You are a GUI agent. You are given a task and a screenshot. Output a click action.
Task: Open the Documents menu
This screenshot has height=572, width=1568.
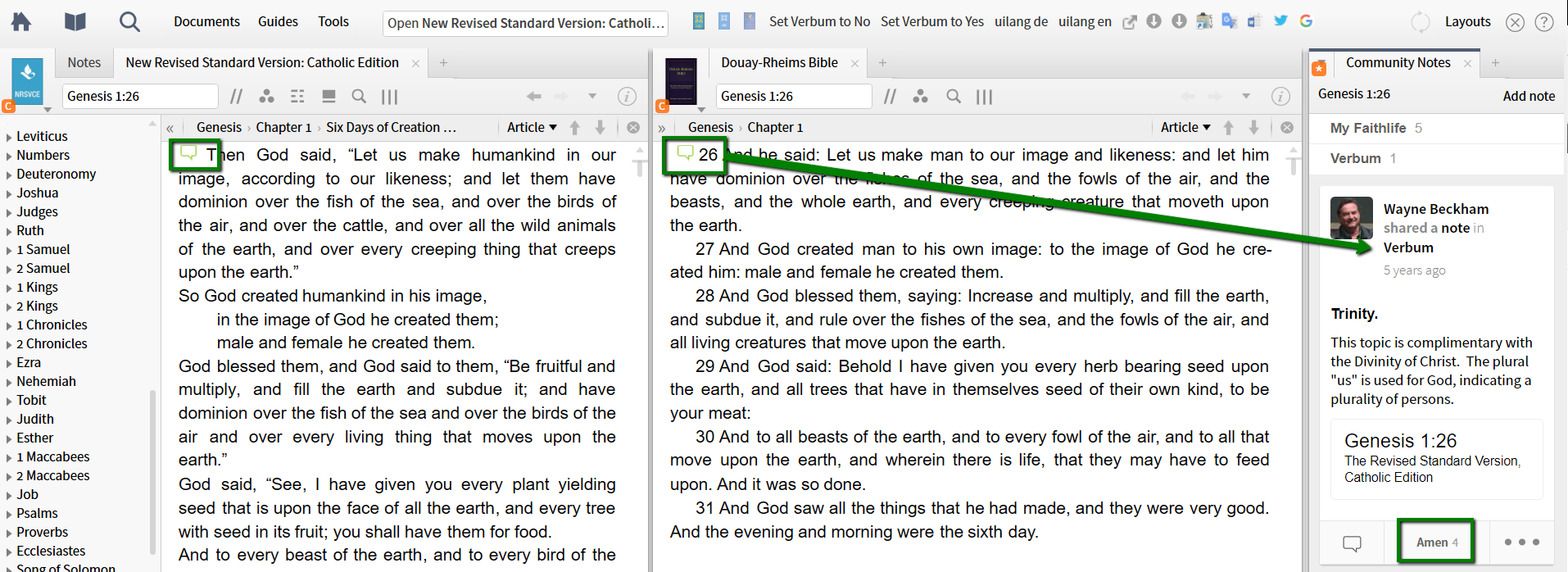[206, 21]
